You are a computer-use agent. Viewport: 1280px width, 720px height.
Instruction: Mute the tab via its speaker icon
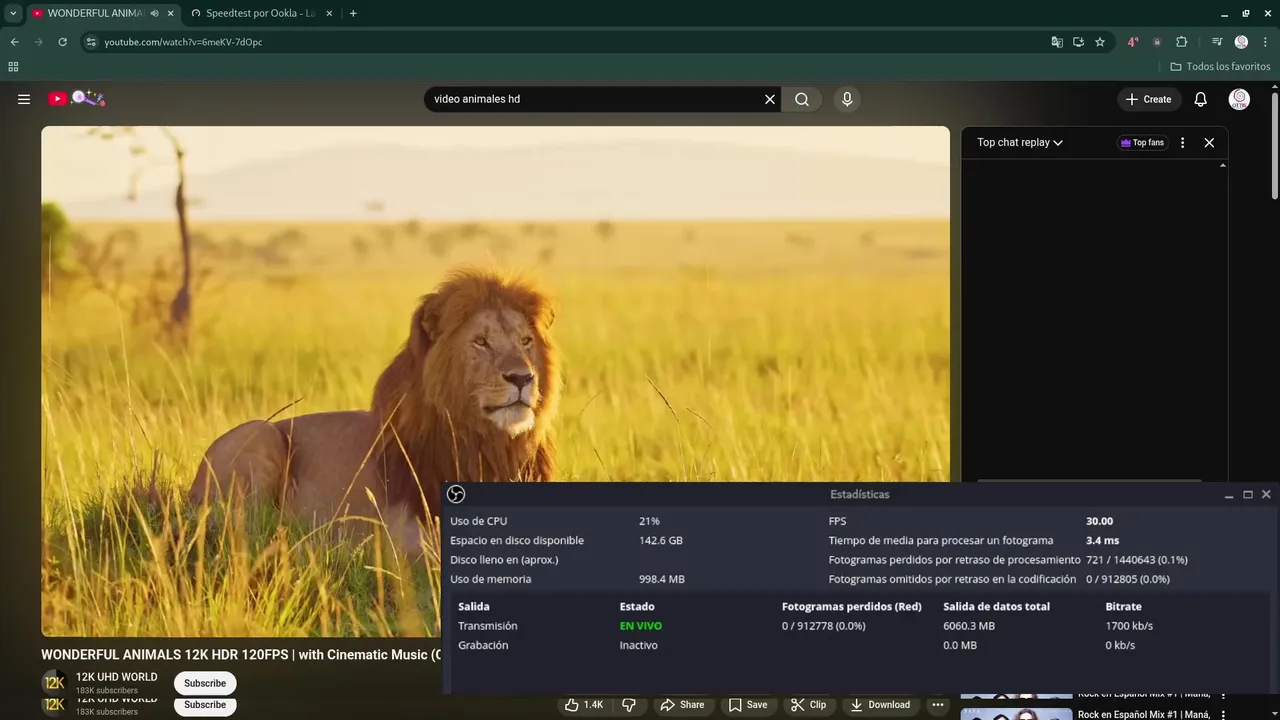(x=154, y=13)
